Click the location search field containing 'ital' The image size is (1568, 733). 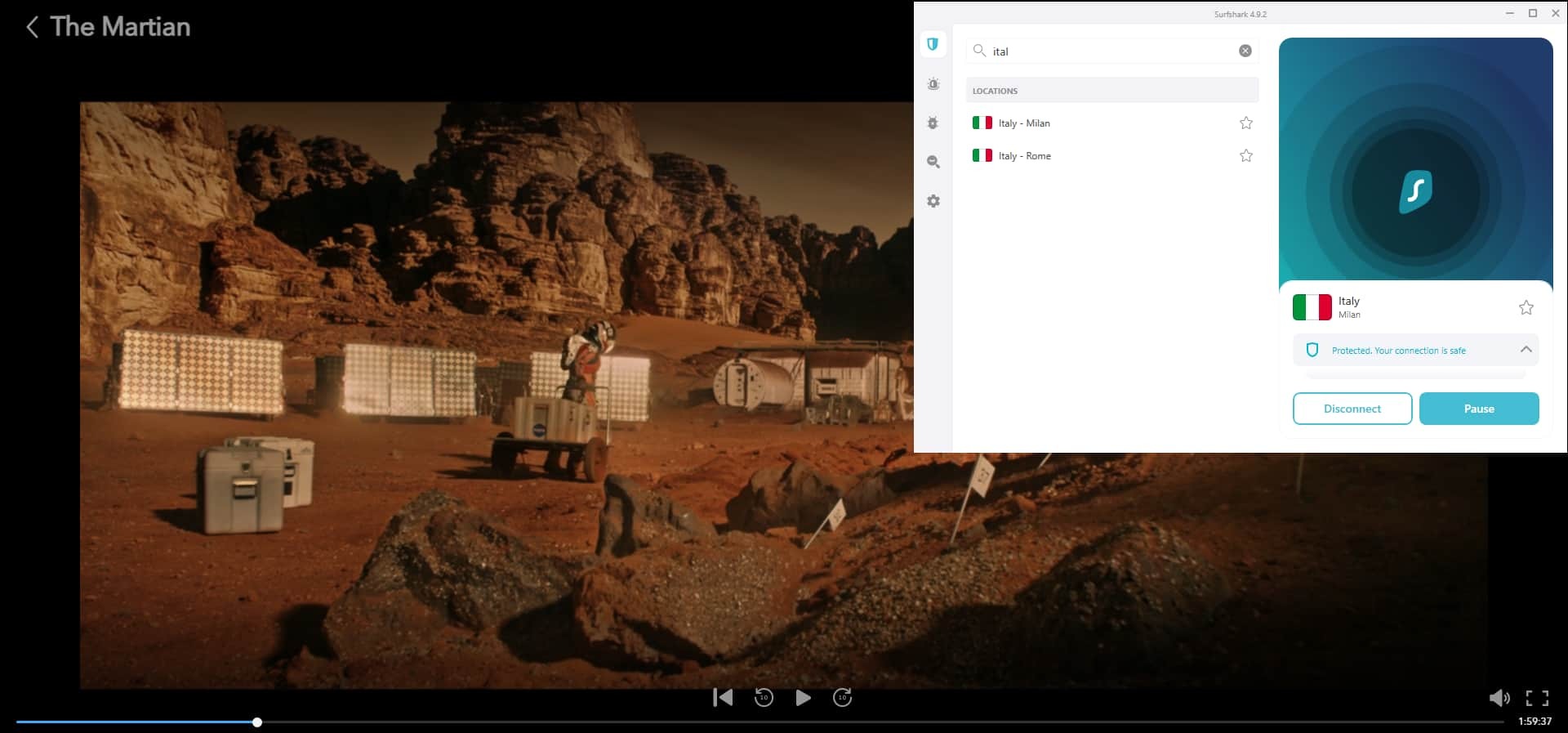1111,51
